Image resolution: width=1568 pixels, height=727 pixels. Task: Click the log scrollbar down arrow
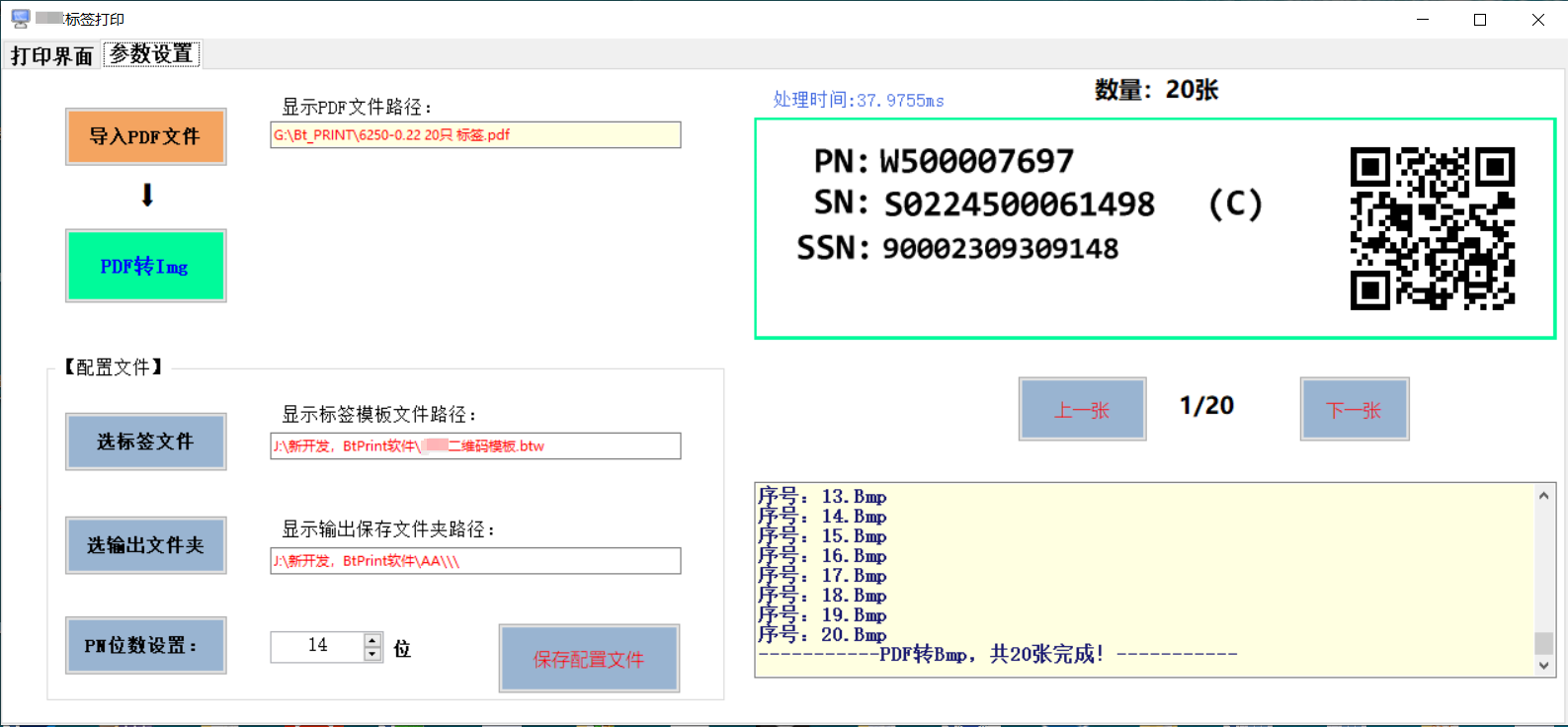pos(1544,666)
